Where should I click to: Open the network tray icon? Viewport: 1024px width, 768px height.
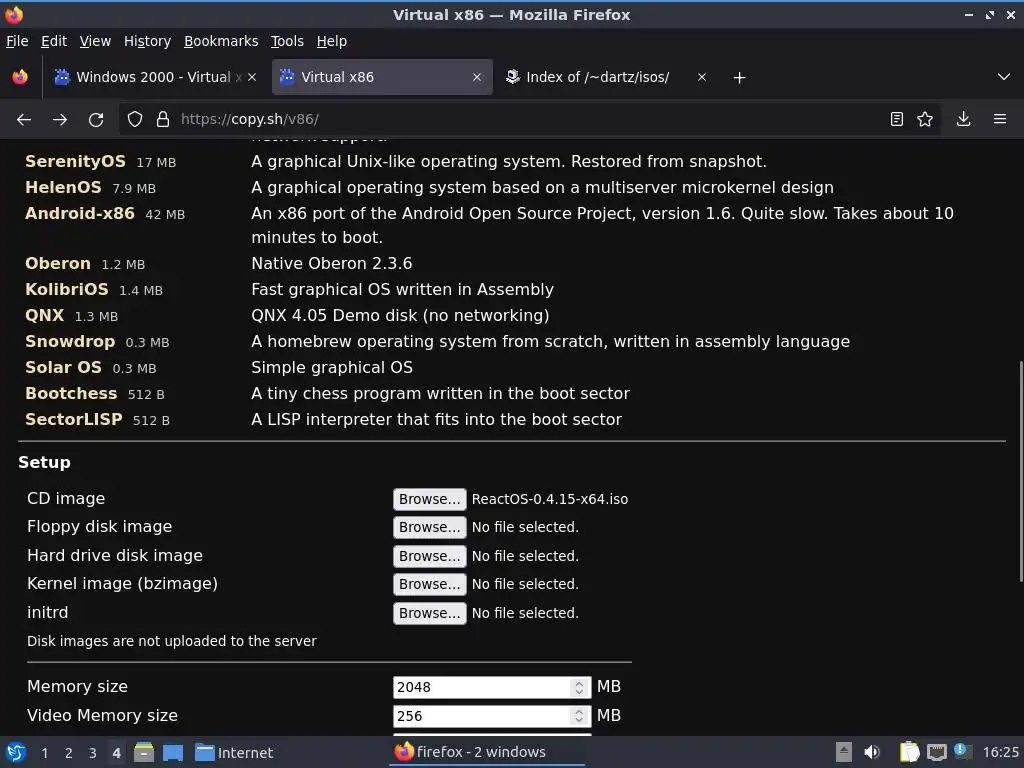(x=936, y=752)
